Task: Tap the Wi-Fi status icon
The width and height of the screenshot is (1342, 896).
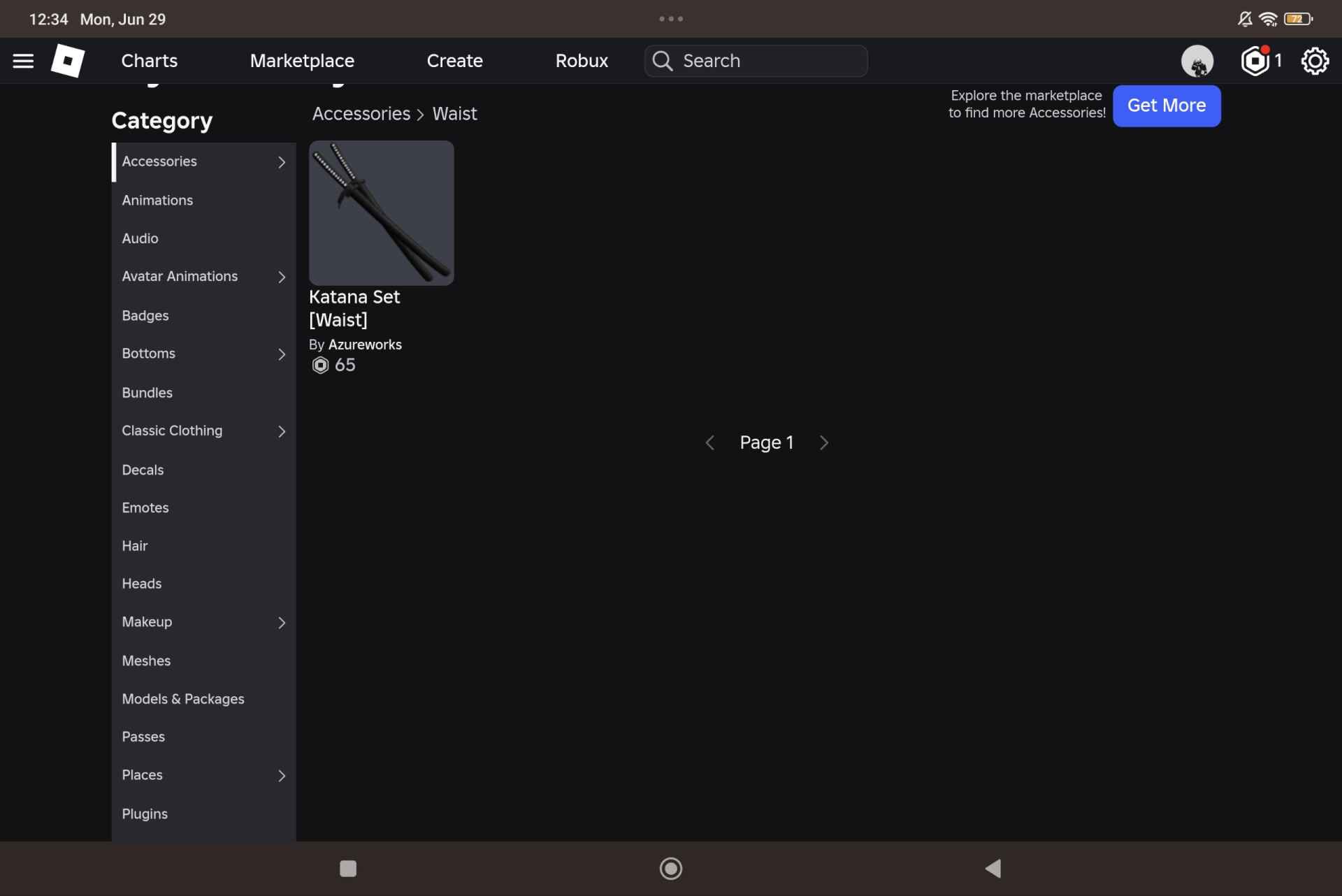Action: pos(1268,19)
